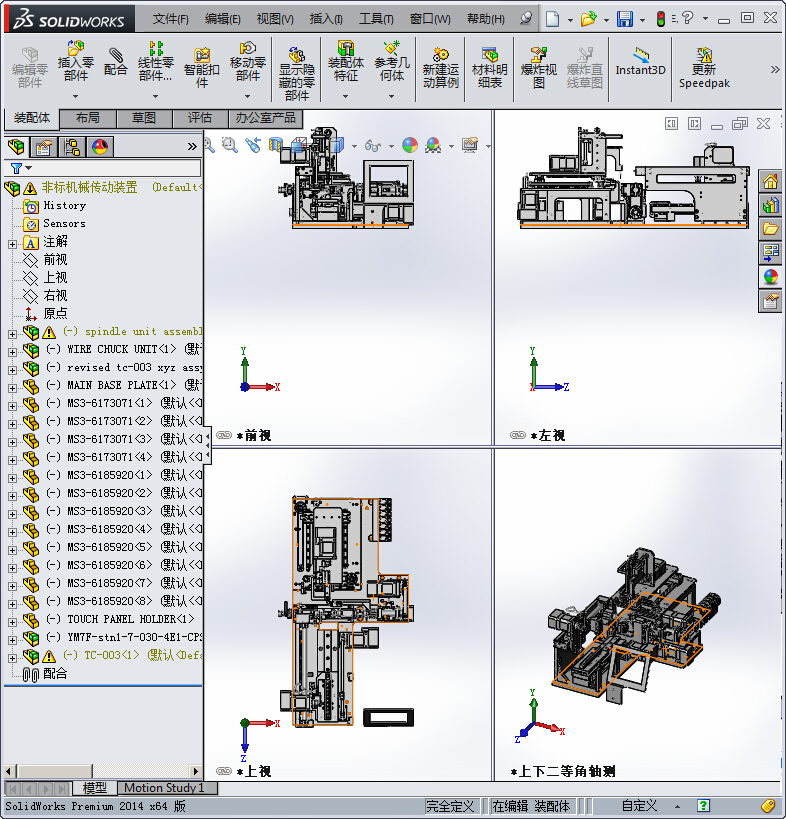Viewport: 786px width, 819px height.
Task: Open the FeatureManager design tree tab icon
Action: 16,147
